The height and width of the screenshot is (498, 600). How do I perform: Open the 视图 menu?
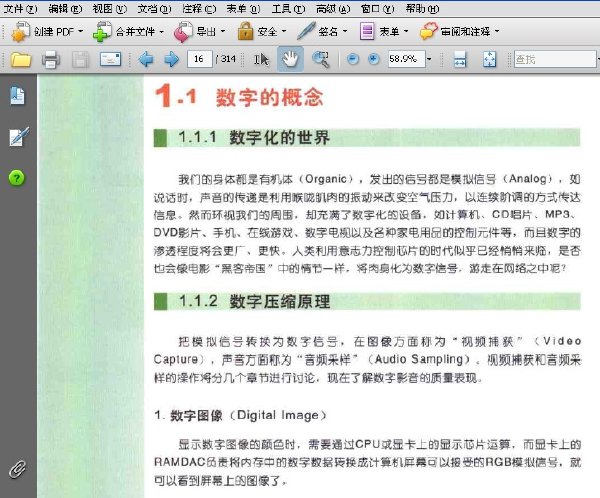pos(109,8)
